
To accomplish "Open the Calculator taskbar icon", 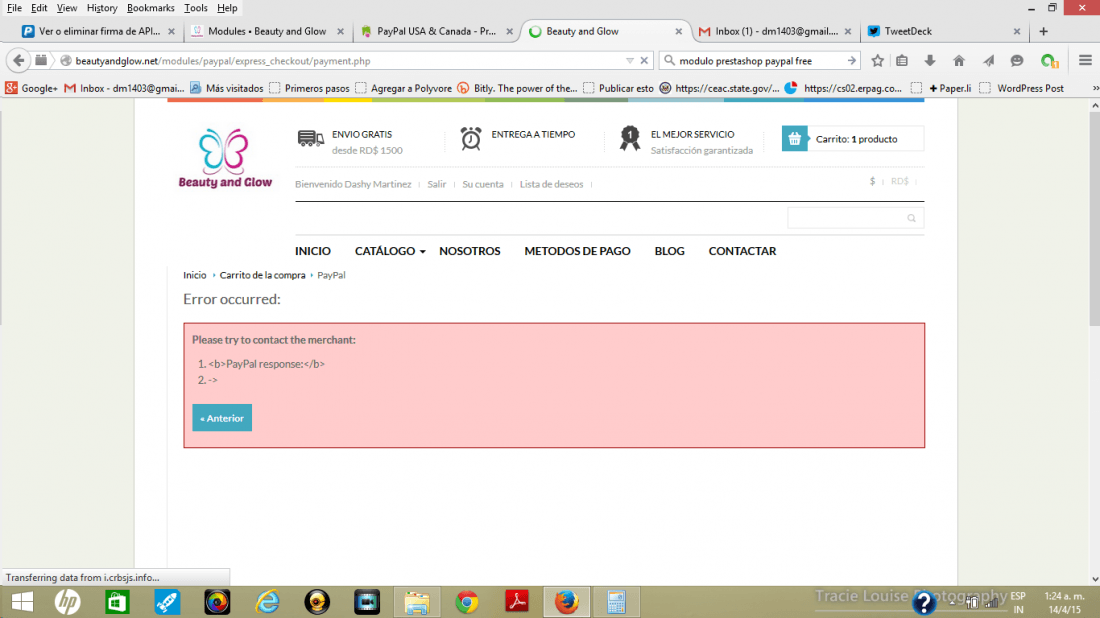I will pos(616,602).
